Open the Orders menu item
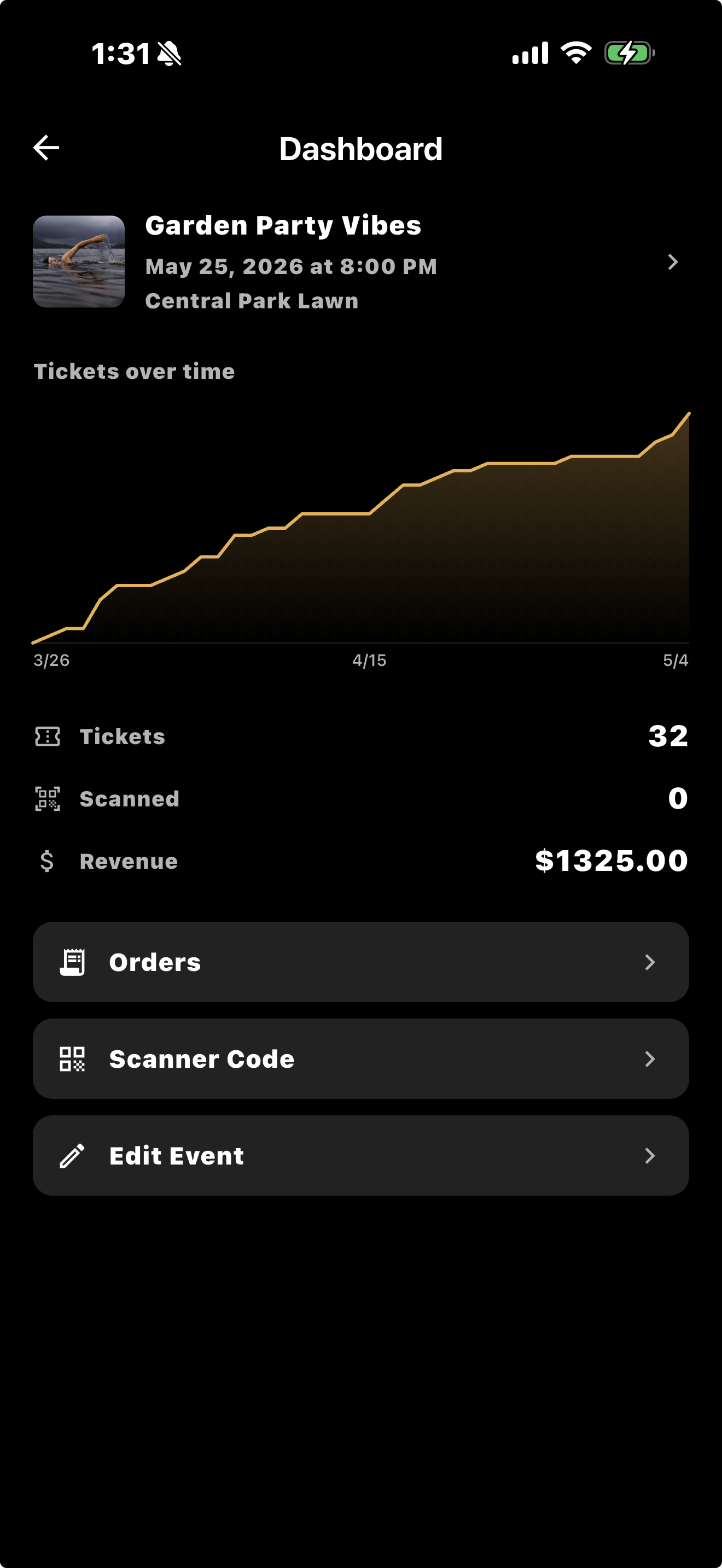This screenshot has height=1568, width=722. 360,962
